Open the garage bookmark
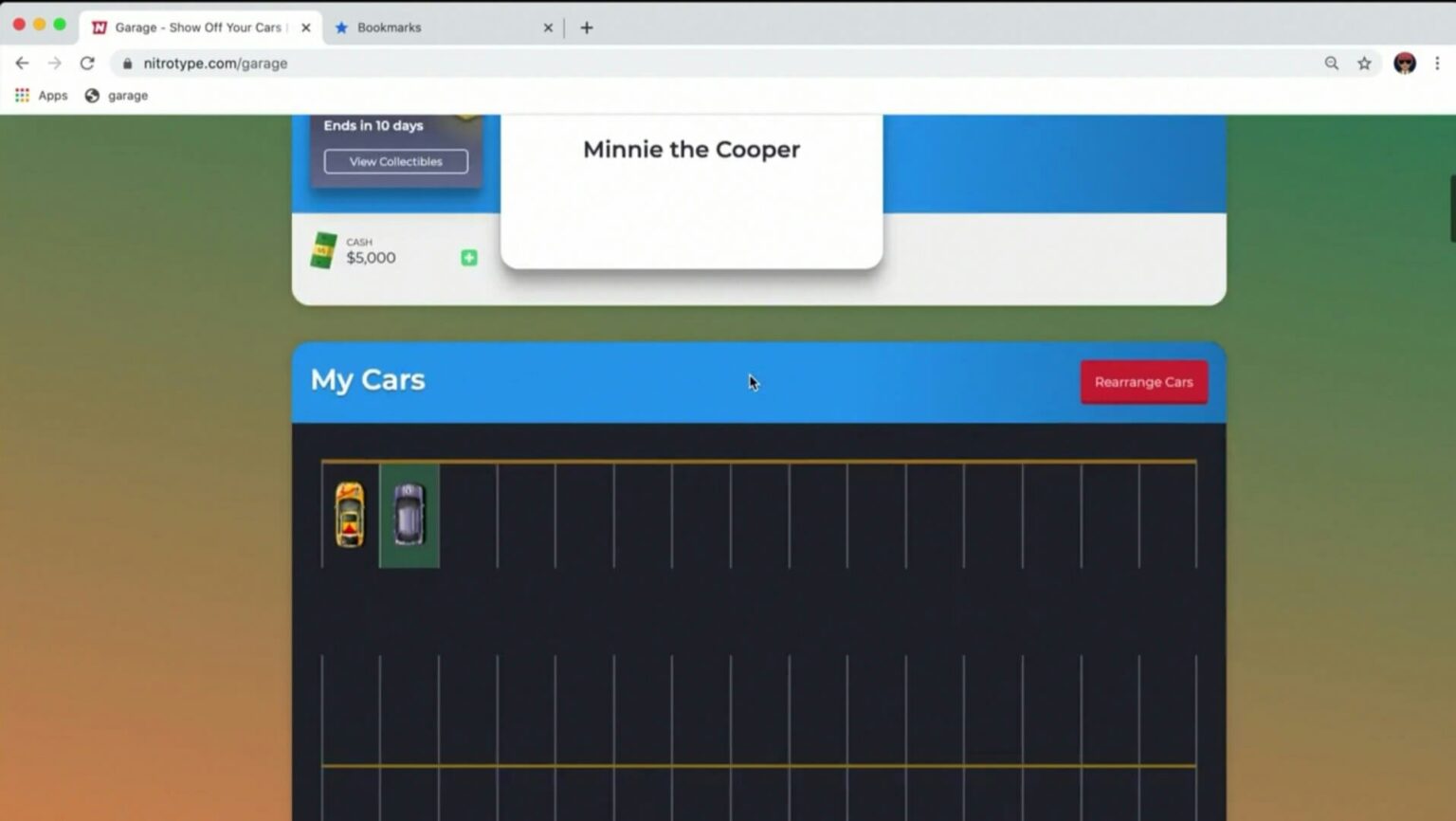The height and width of the screenshot is (821, 1456). point(117,96)
